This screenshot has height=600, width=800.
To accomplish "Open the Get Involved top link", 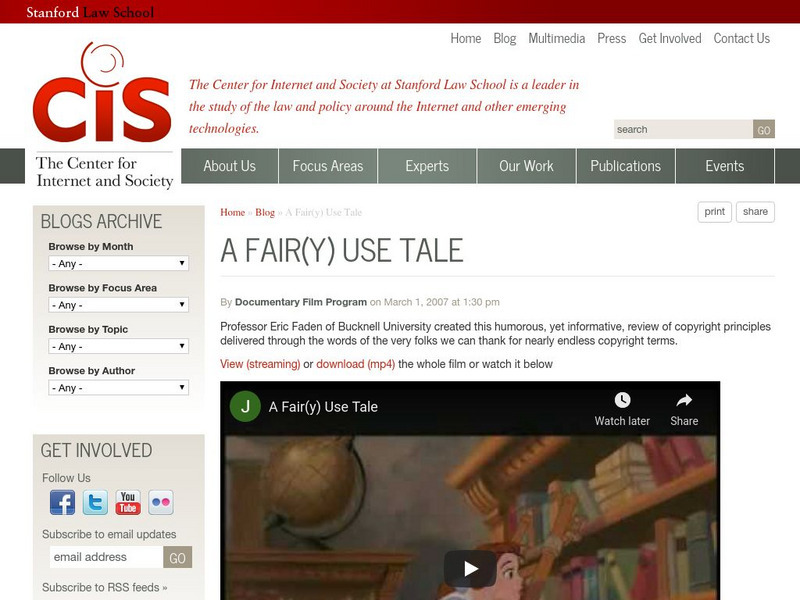I will tap(670, 38).
